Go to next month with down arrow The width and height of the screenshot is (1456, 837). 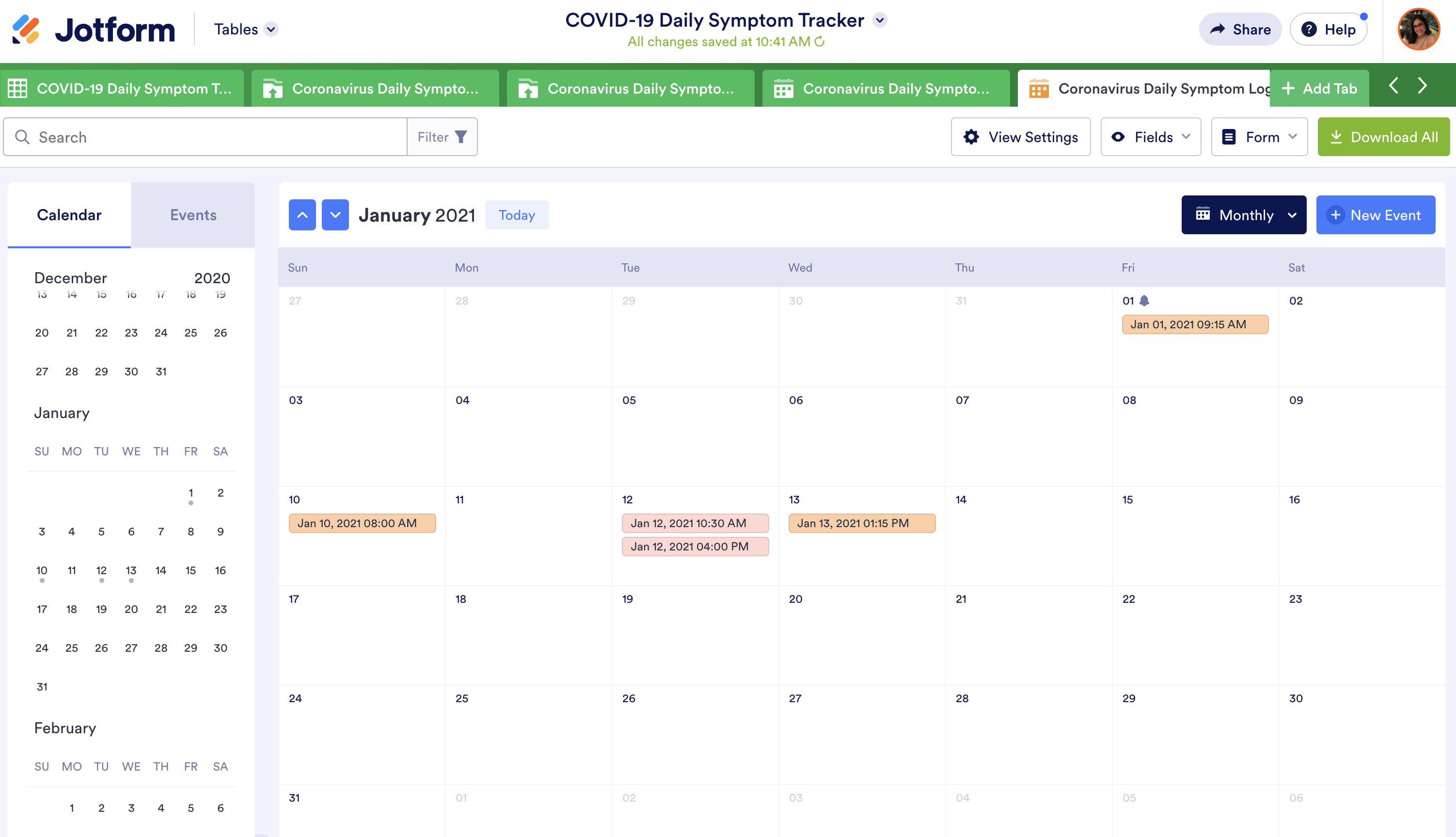(335, 215)
